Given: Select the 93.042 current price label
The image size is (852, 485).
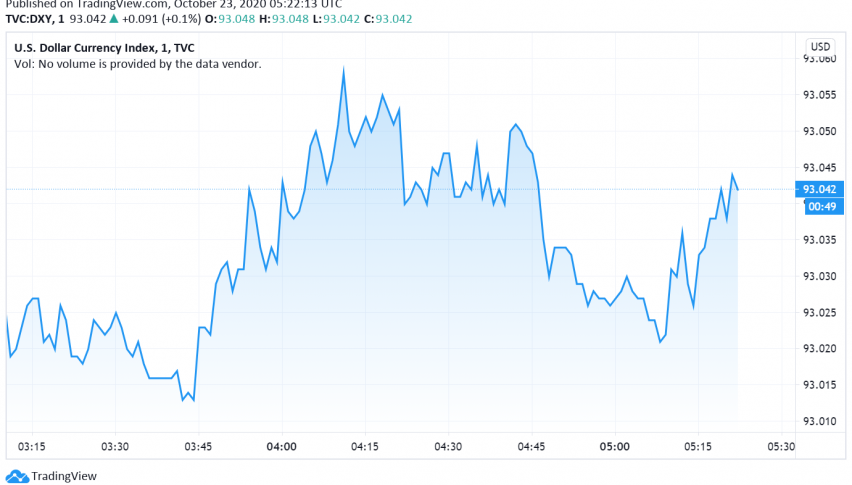Looking at the screenshot, I should click(819, 189).
